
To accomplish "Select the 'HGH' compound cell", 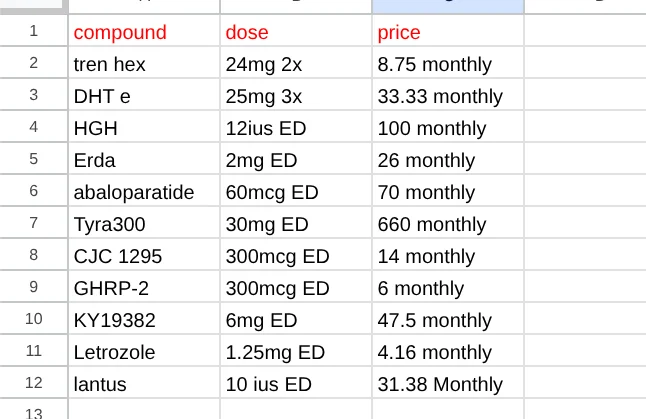I will [x=144, y=126].
